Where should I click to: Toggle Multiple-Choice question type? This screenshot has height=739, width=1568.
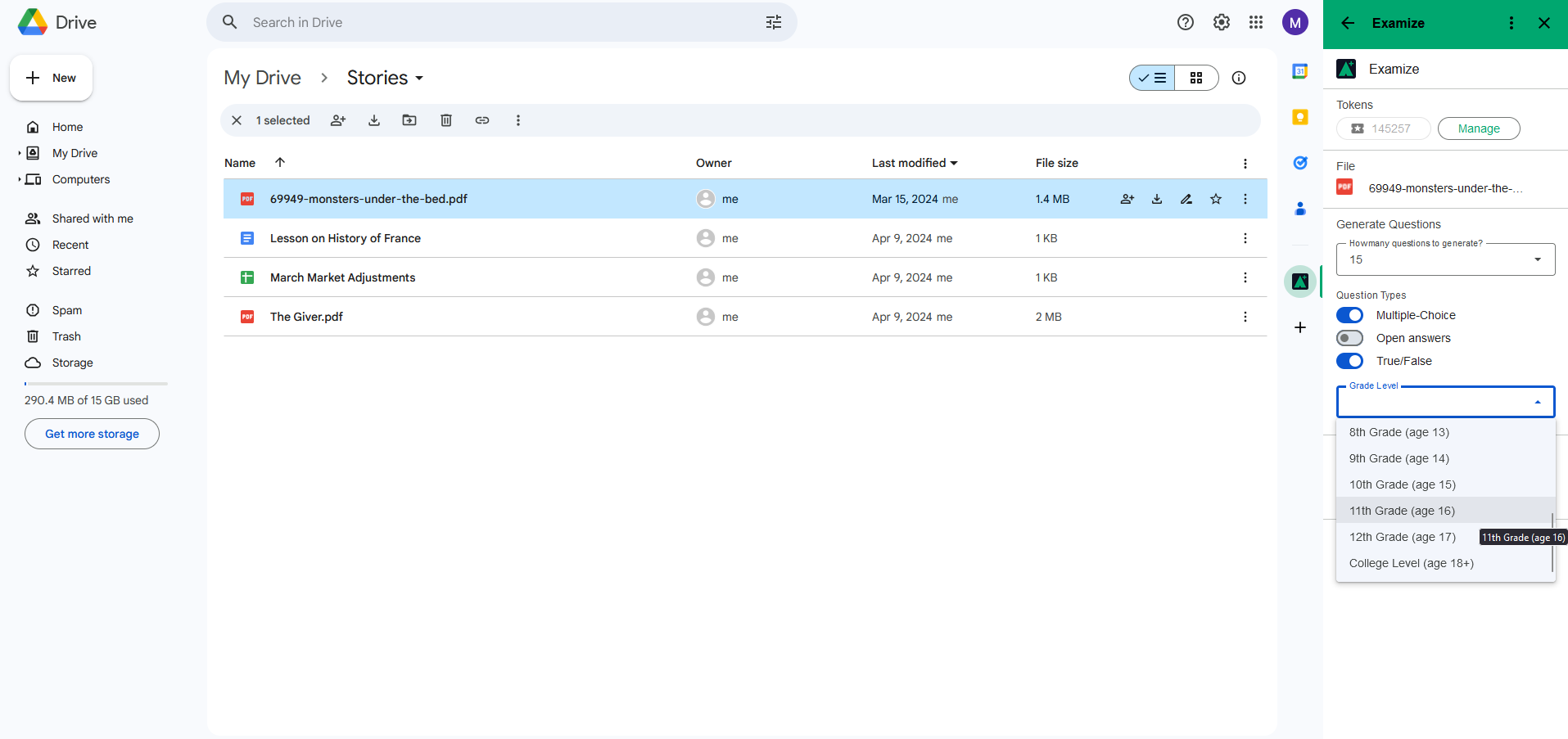click(x=1349, y=315)
